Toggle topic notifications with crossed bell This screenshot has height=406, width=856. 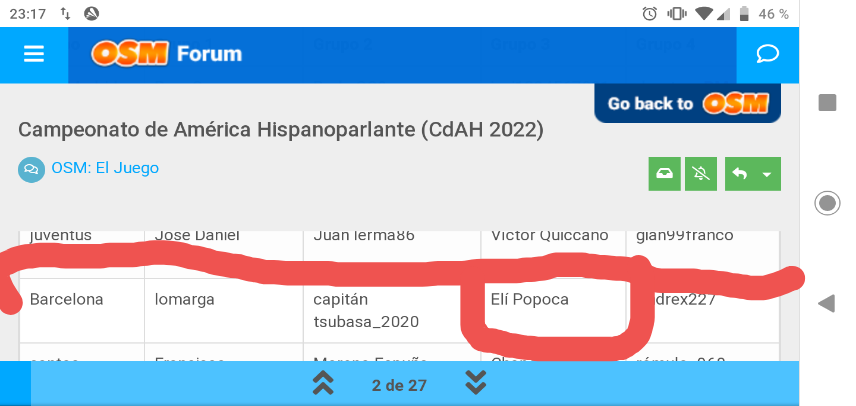click(701, 174)
